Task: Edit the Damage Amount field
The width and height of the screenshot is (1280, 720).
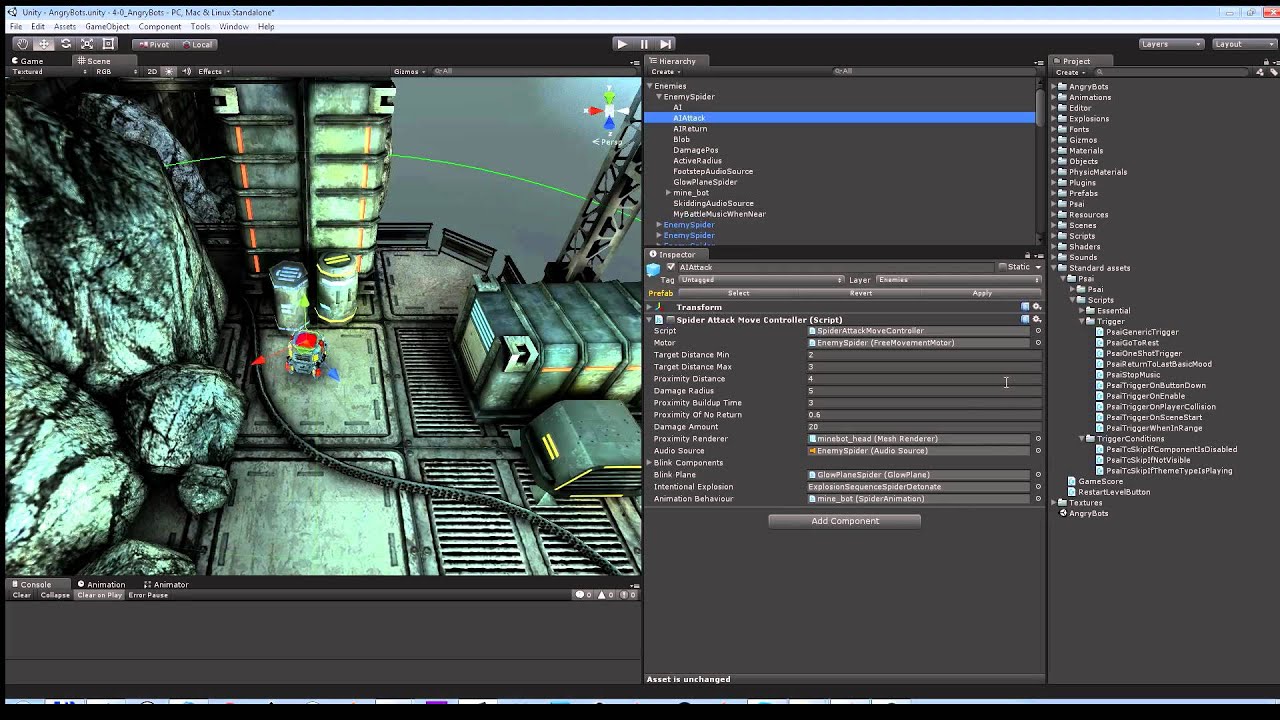Action: [924, 427]
